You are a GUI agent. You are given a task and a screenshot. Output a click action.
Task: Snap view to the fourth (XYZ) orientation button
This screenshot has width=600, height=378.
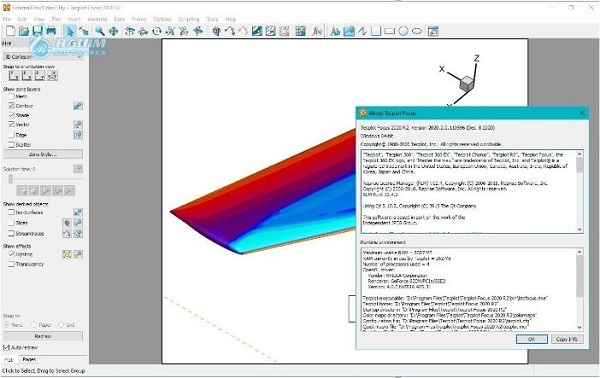52,76
